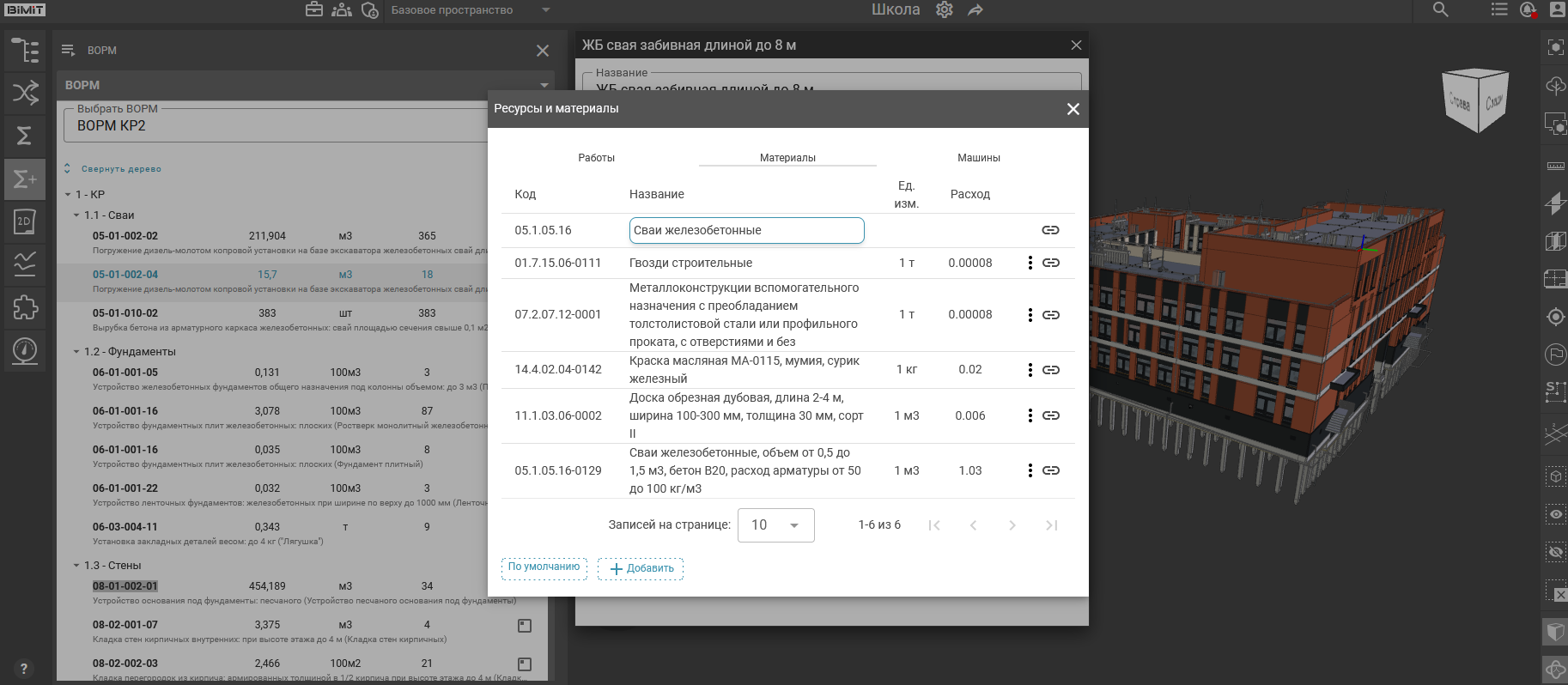
Task: Hide selected elements with crossed eye icon
Action: pos(1556,552)
